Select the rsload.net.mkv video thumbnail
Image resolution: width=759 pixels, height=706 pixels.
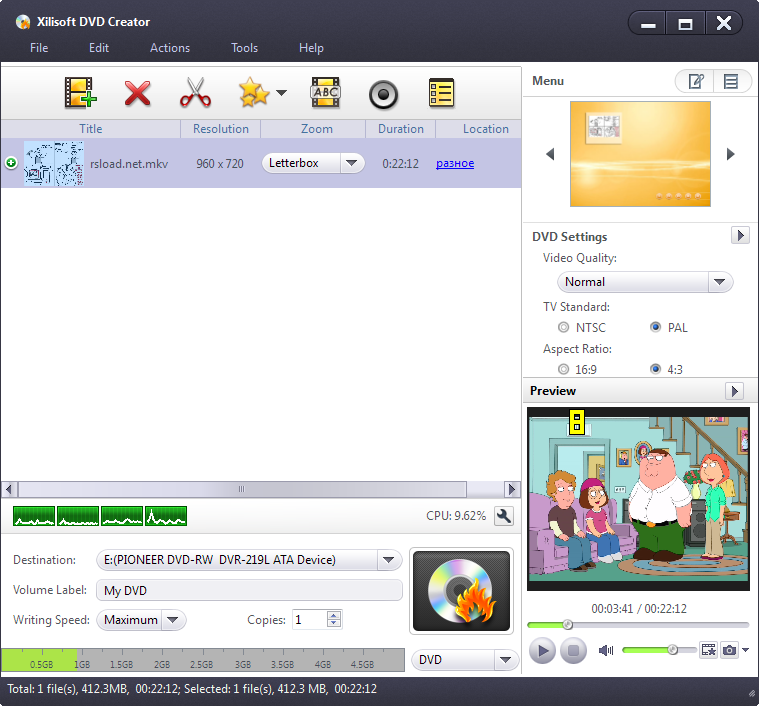point(54,163)
